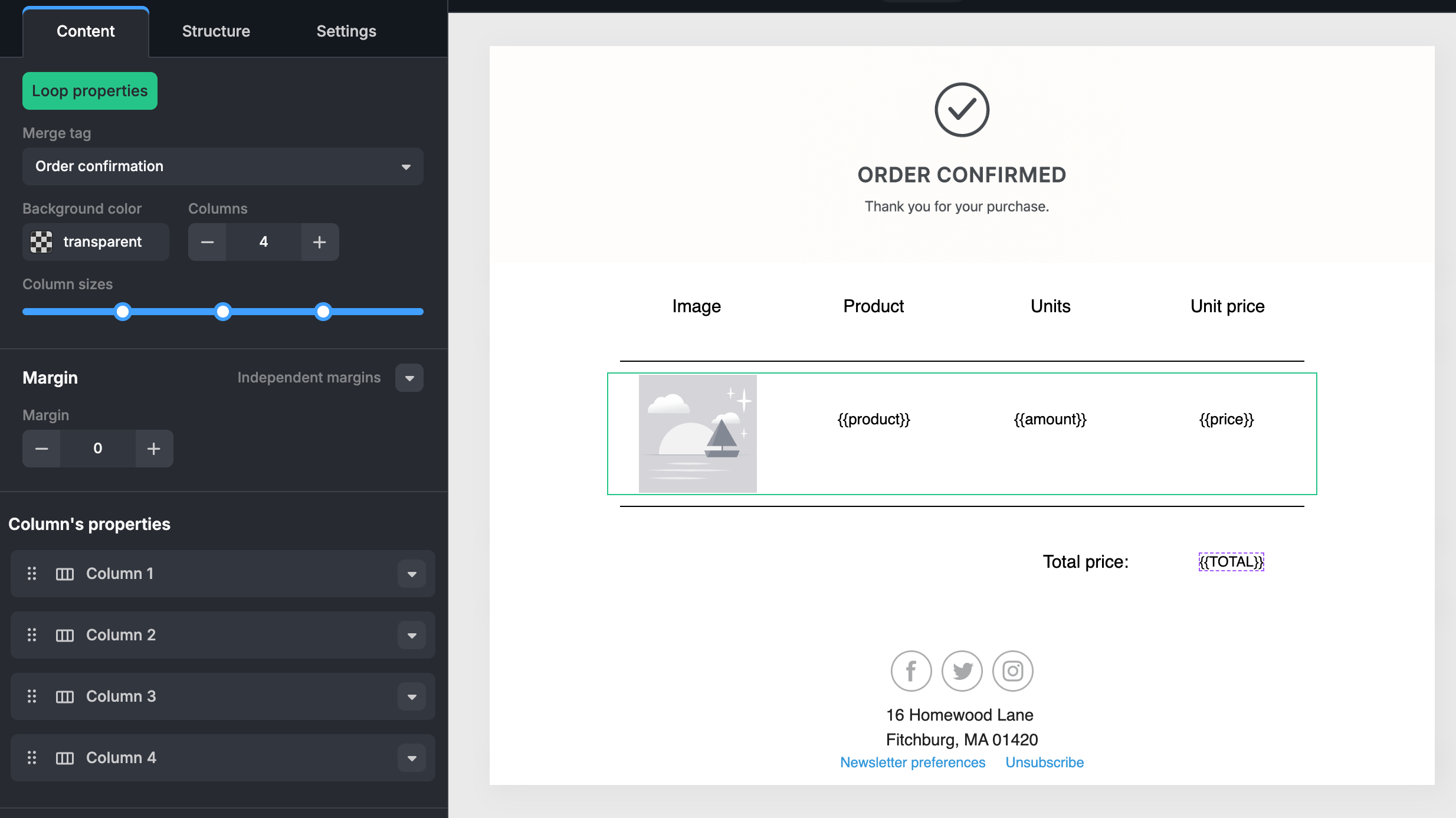
Task: Expand Column 4 properties
Action: coord(412,758)
